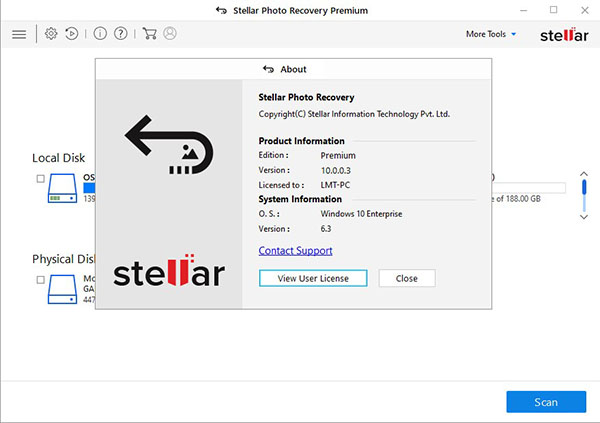Click the shopping cart buy icon
Image resolution: width=600 pixels, height=423 pixels.
coord(150,34)
